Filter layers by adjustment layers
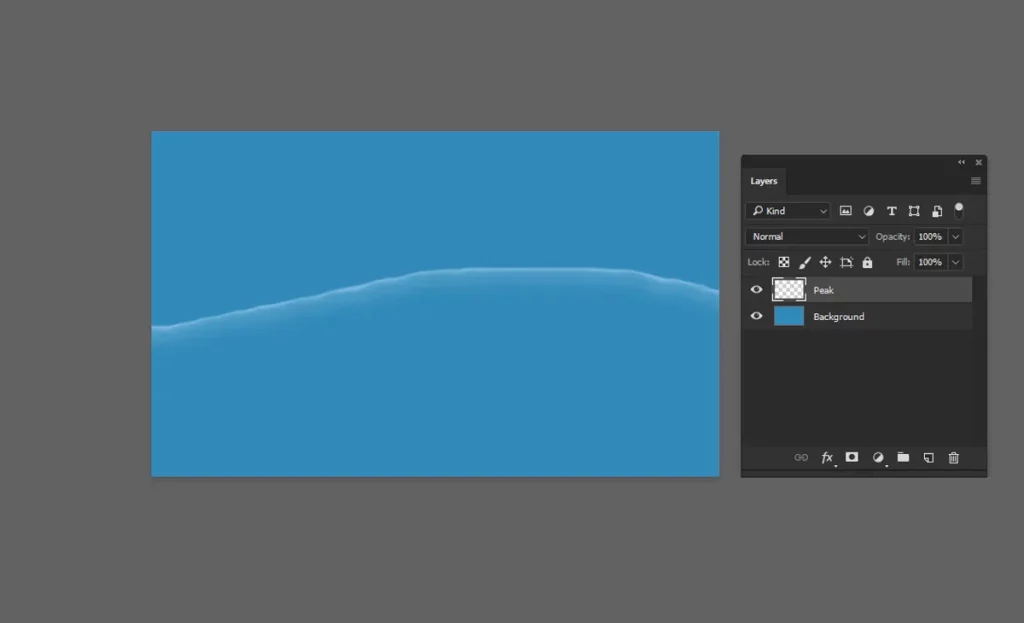This screenshot has width=1024, height=623. pyautogui.click(x=868, y=211)
